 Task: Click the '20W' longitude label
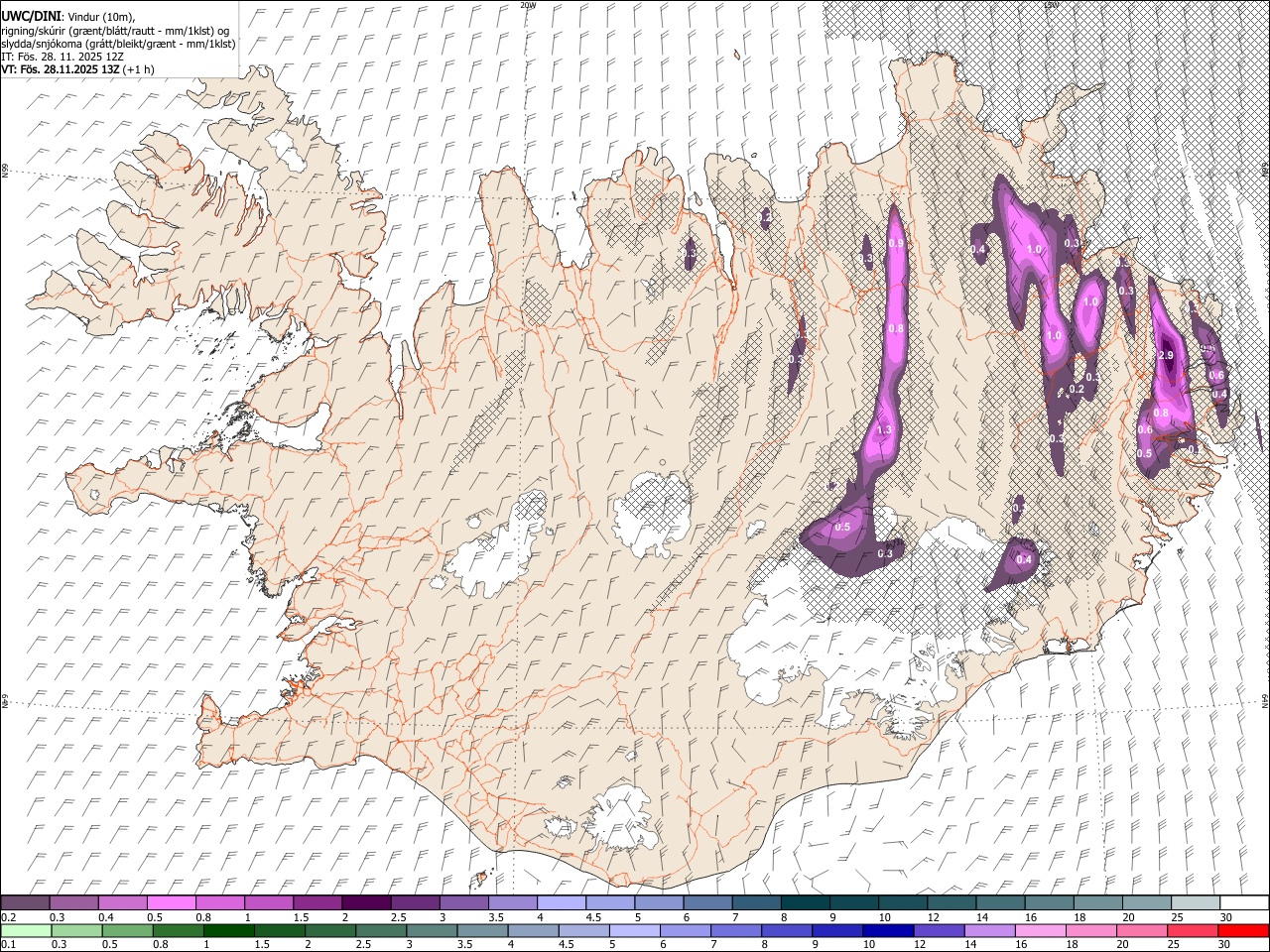click(x=529, y=5)
